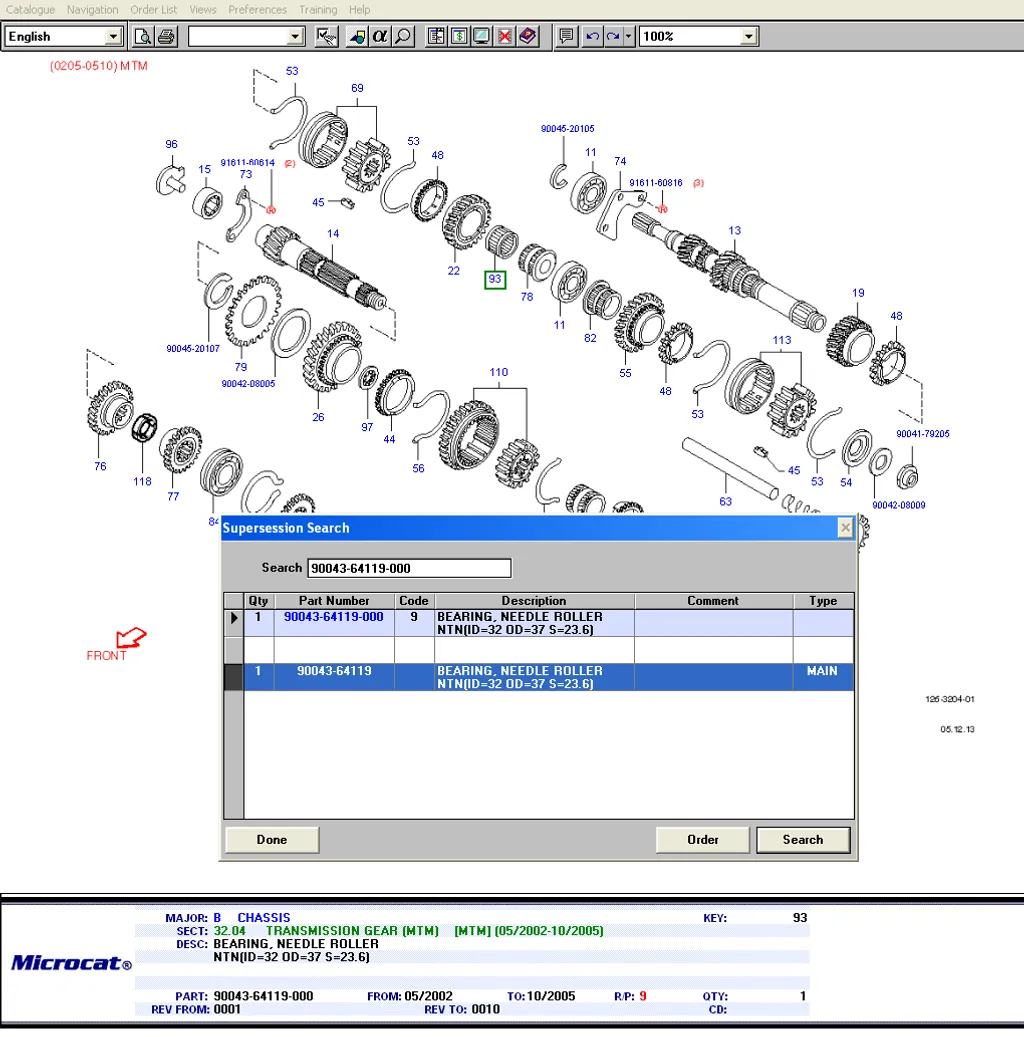Click callout number 110 in the diagram
Viewport: 1024px width, 1037px height.
pos(499,372)
